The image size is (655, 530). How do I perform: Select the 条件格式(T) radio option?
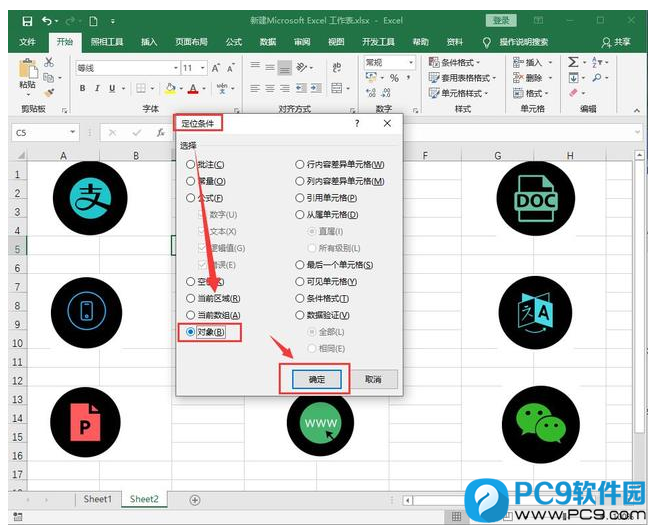tap(322, 298)
